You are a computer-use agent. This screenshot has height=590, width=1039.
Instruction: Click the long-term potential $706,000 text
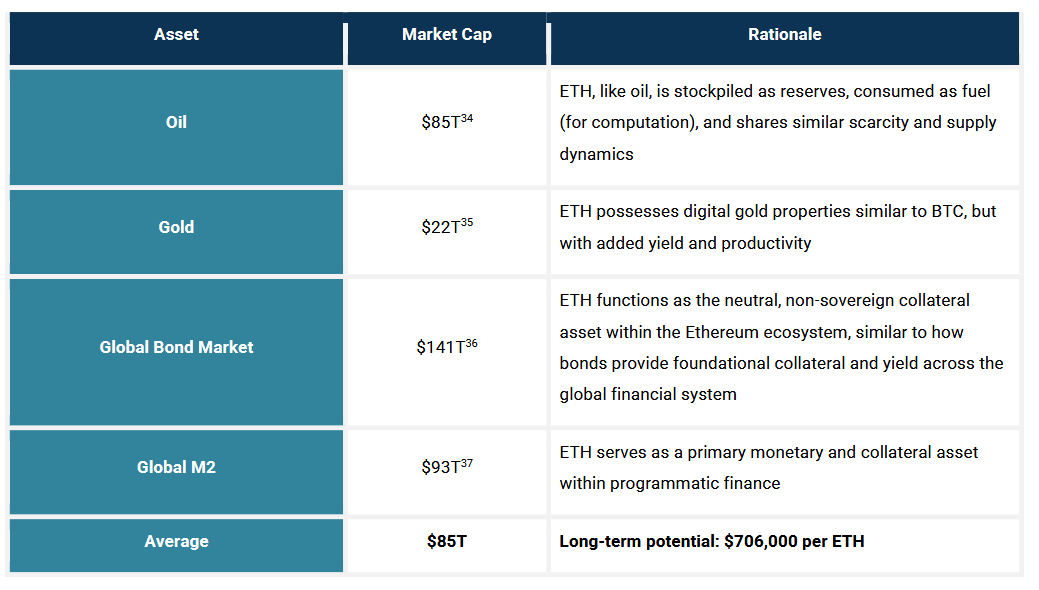(712, 542)
